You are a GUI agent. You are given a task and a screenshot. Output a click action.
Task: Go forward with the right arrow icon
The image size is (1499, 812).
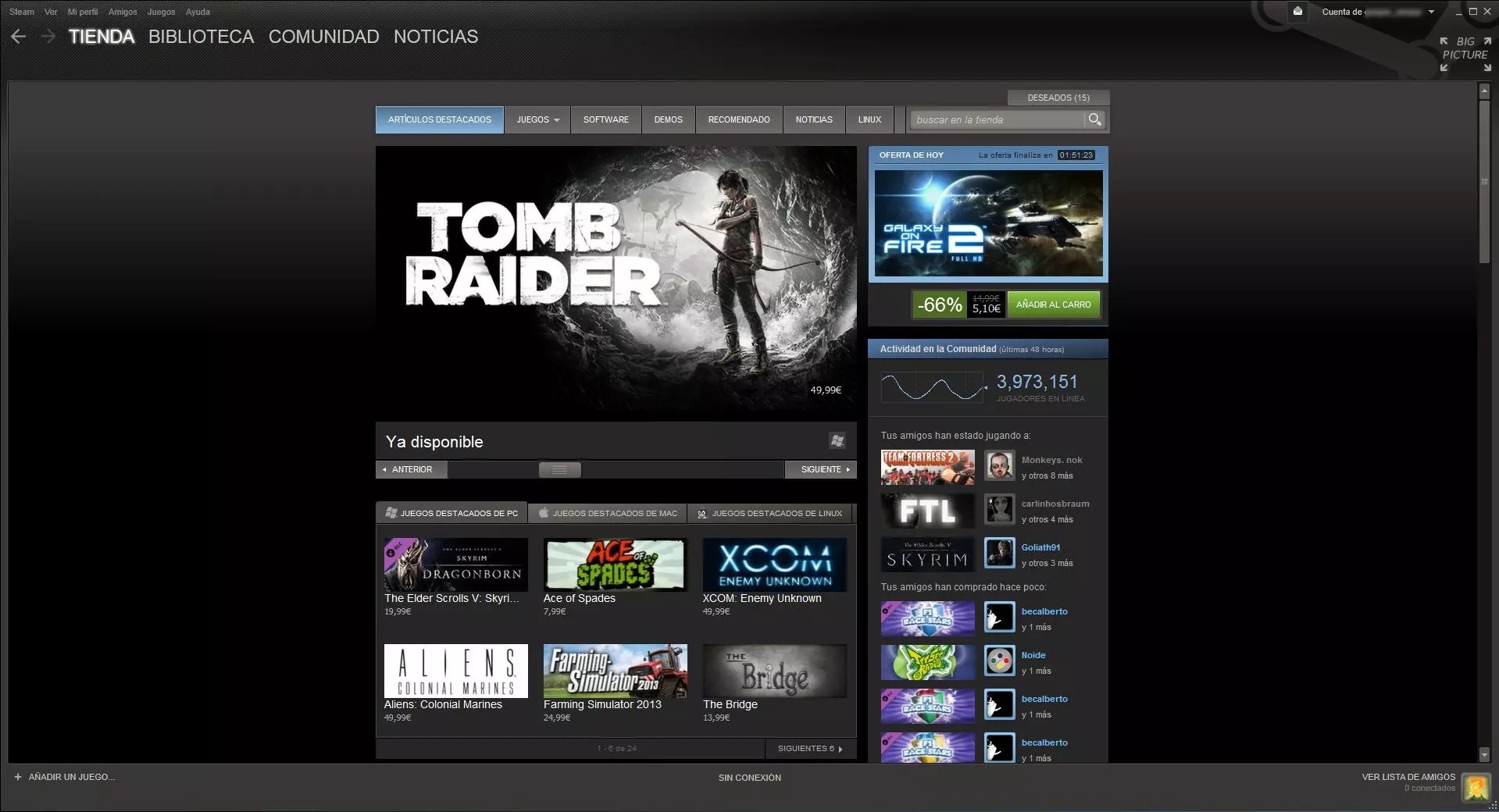[x=48, y=37]
